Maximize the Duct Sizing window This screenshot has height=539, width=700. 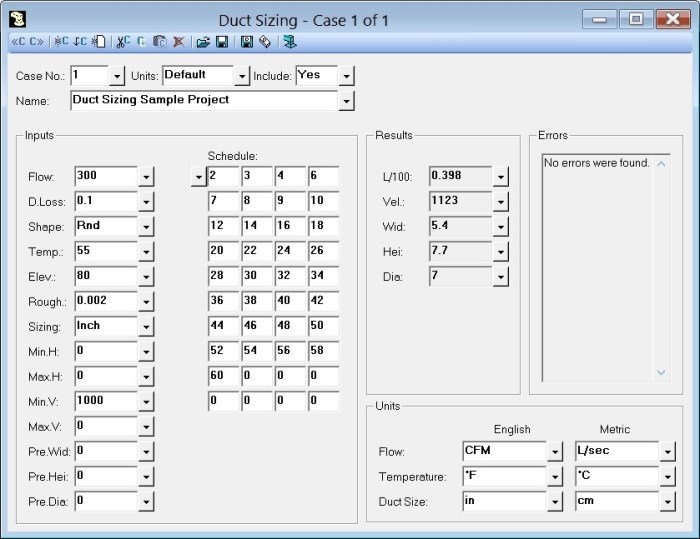click(x=636, y=19)
